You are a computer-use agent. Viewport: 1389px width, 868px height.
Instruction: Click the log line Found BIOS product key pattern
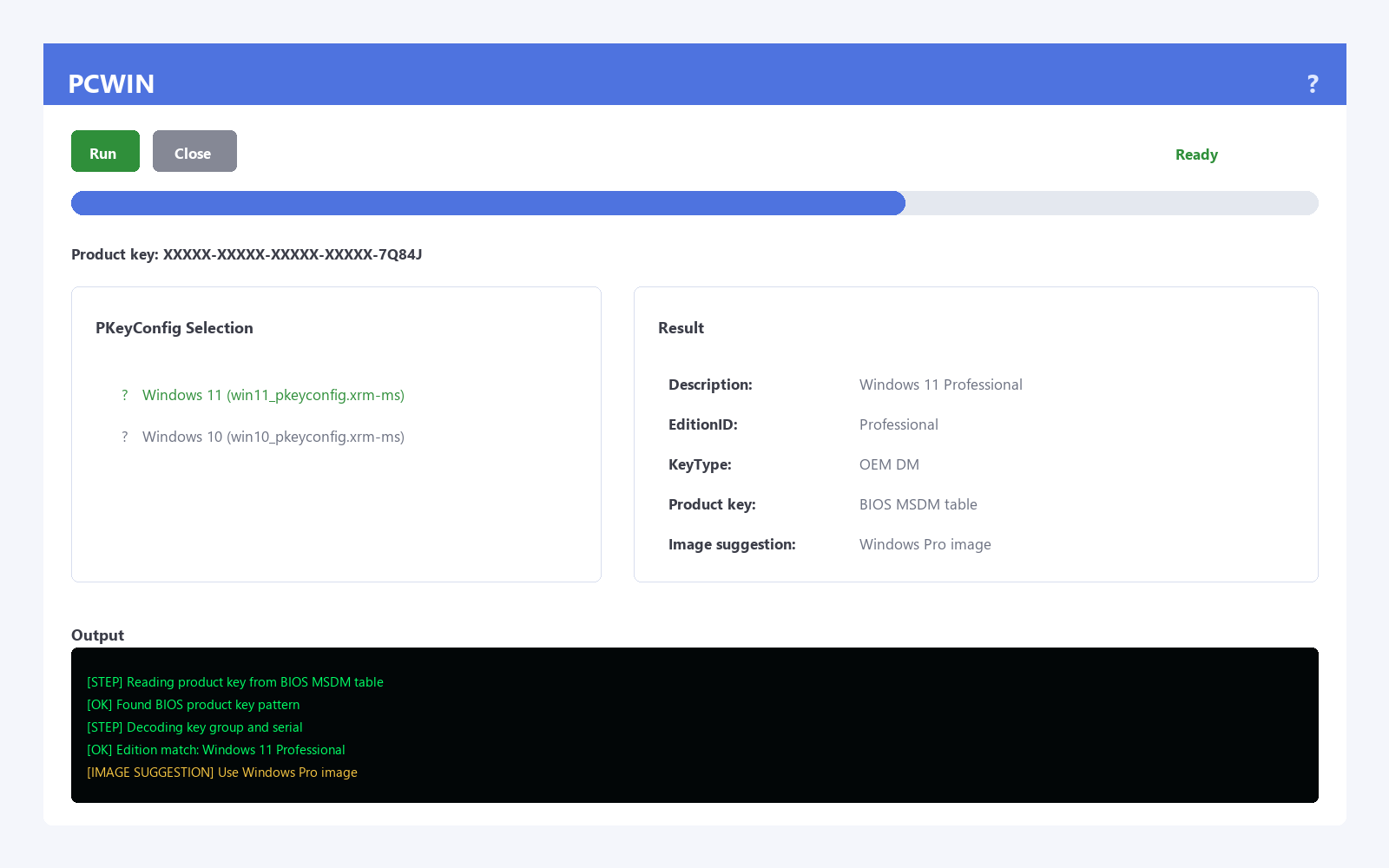(194, 705)
